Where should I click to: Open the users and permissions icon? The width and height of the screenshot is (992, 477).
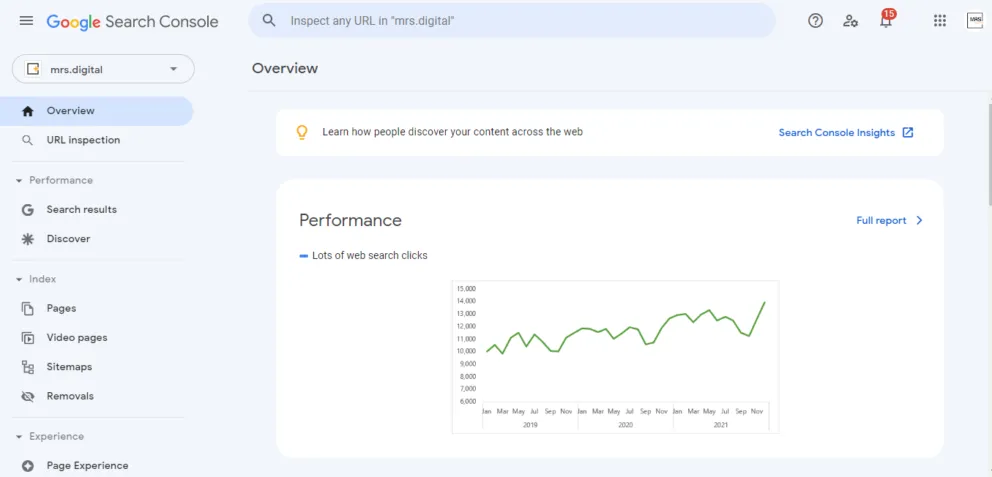[850, 21]
